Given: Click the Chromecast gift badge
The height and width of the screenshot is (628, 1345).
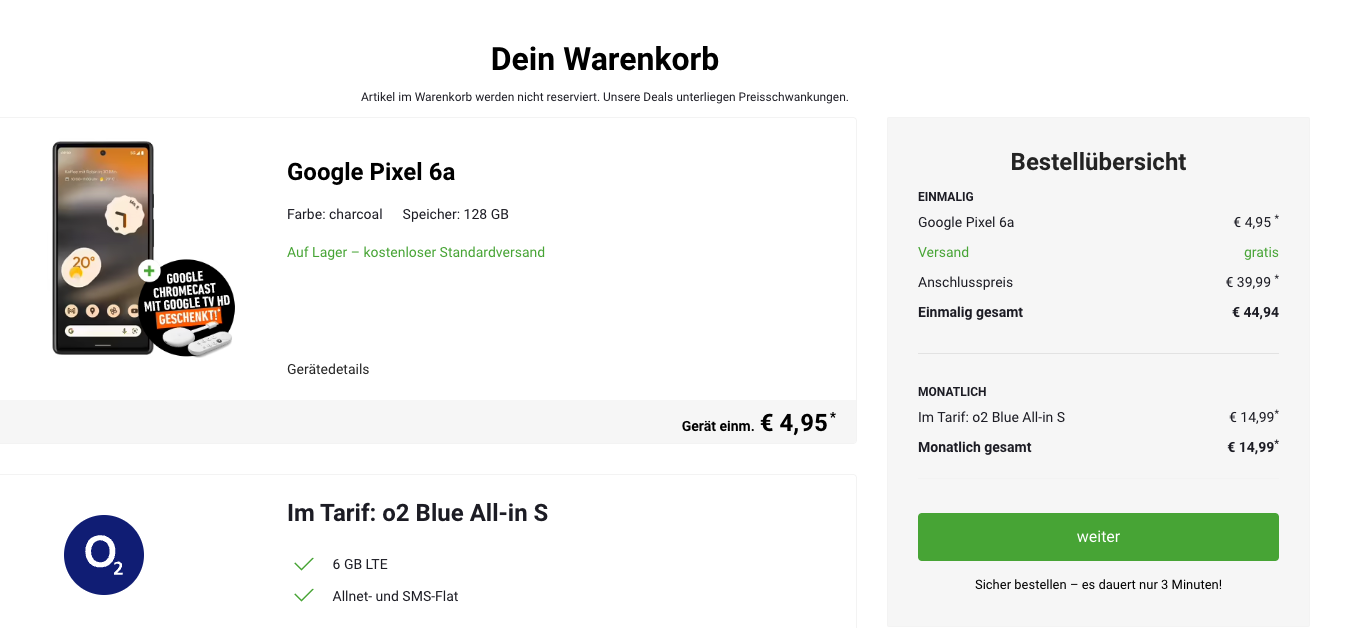Looking at the screenshot, I should point(186,307).
